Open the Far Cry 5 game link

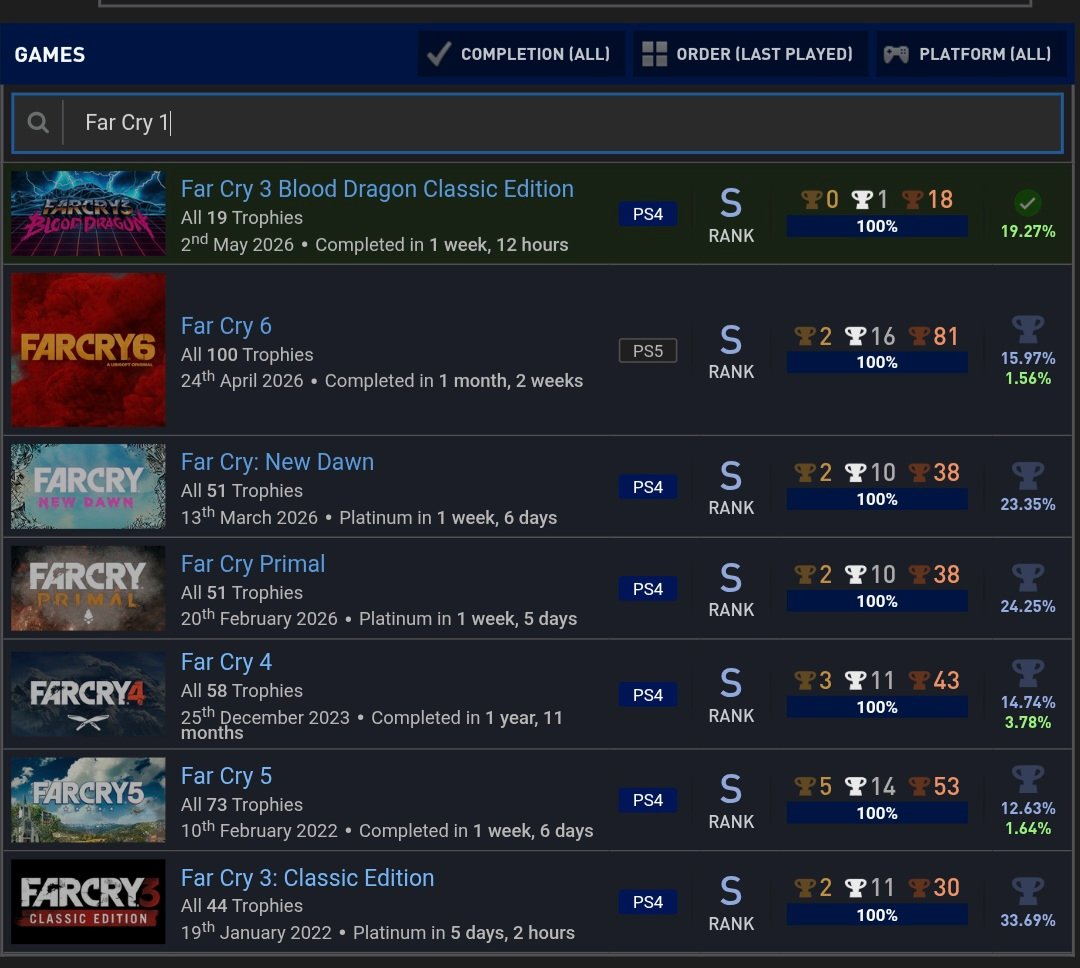[226, 776]
